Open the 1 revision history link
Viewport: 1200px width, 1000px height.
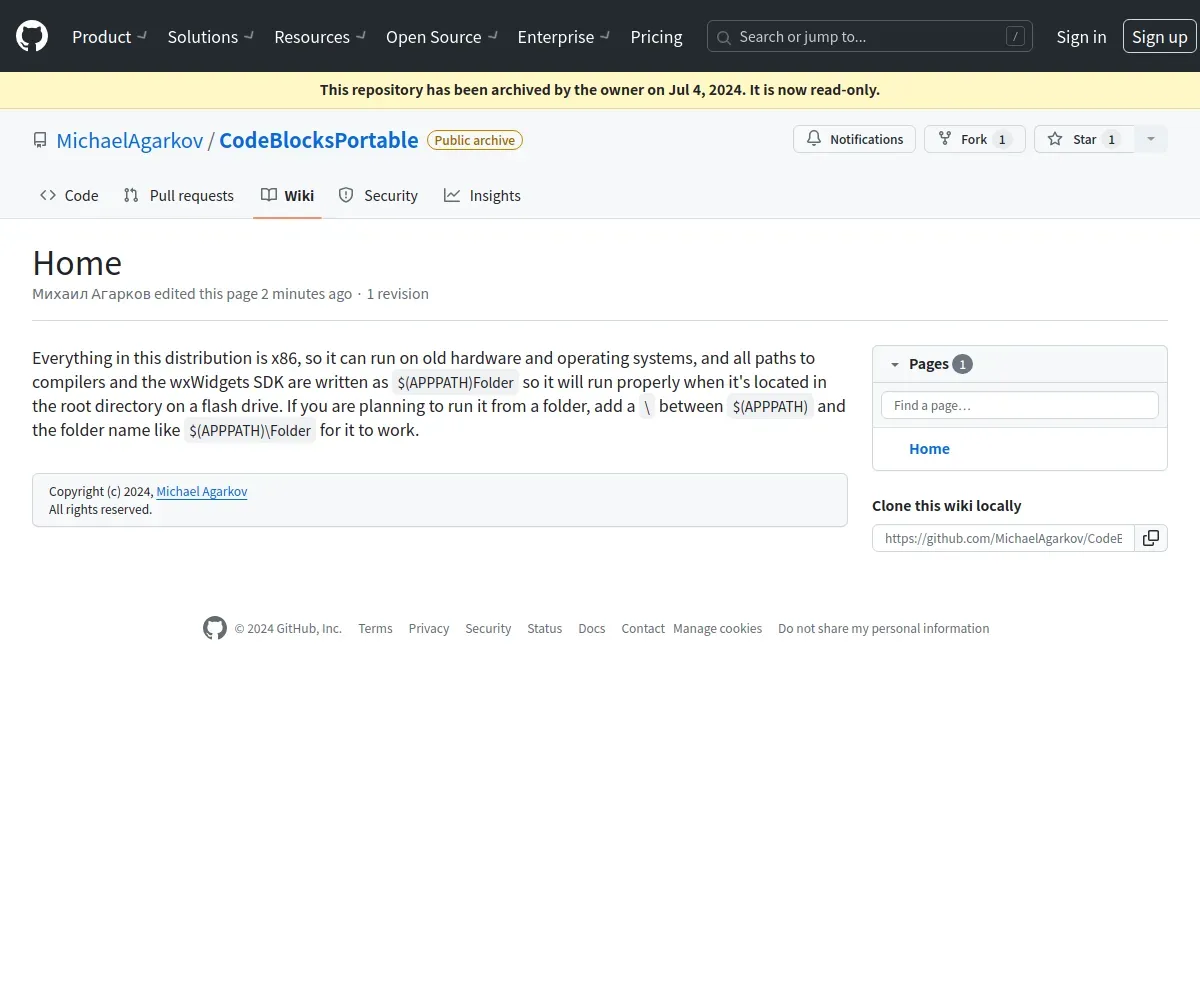point(397,294)
